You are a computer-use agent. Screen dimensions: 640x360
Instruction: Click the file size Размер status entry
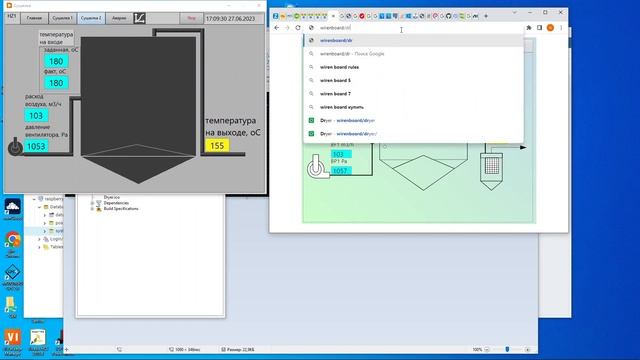(238, 349)
